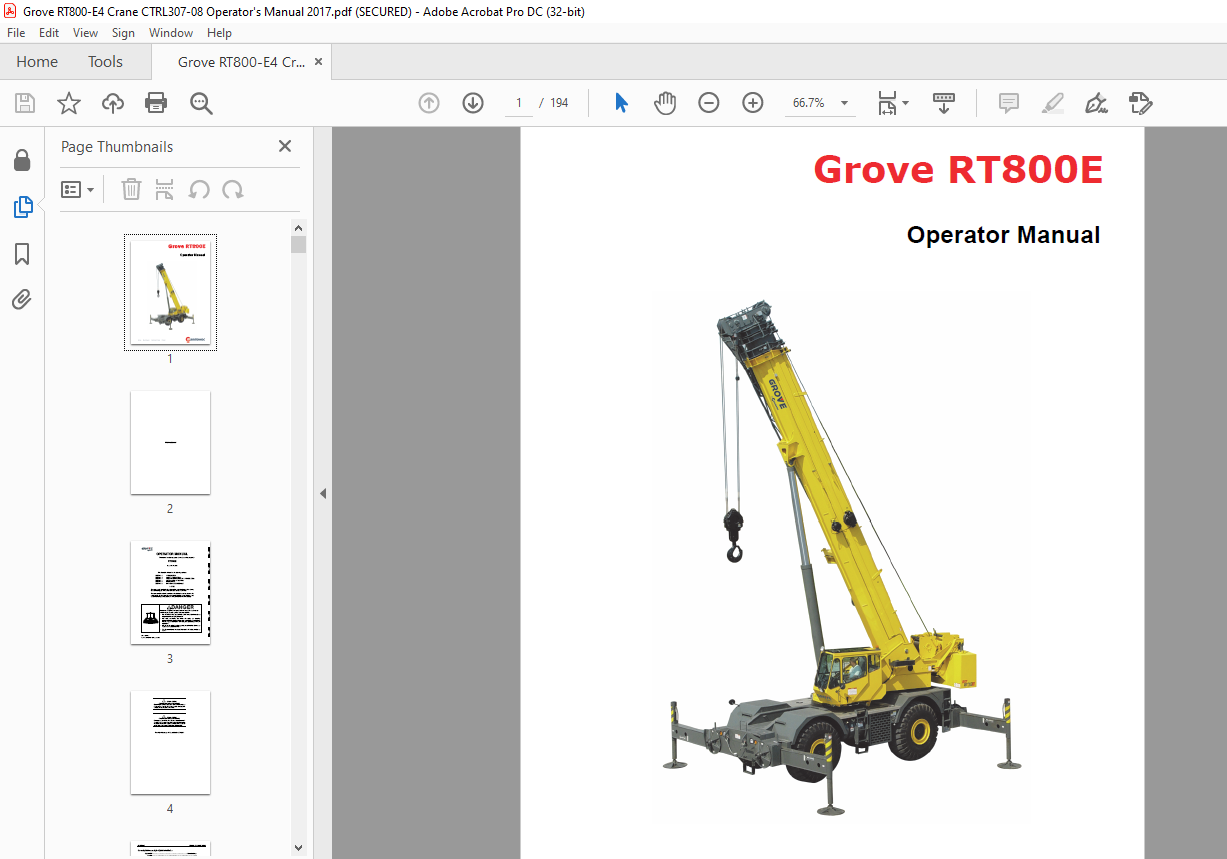Select the Highlight text pen tool
Image resolution: width=1227 pixels, height=859 pixels.
(1053, 103)
